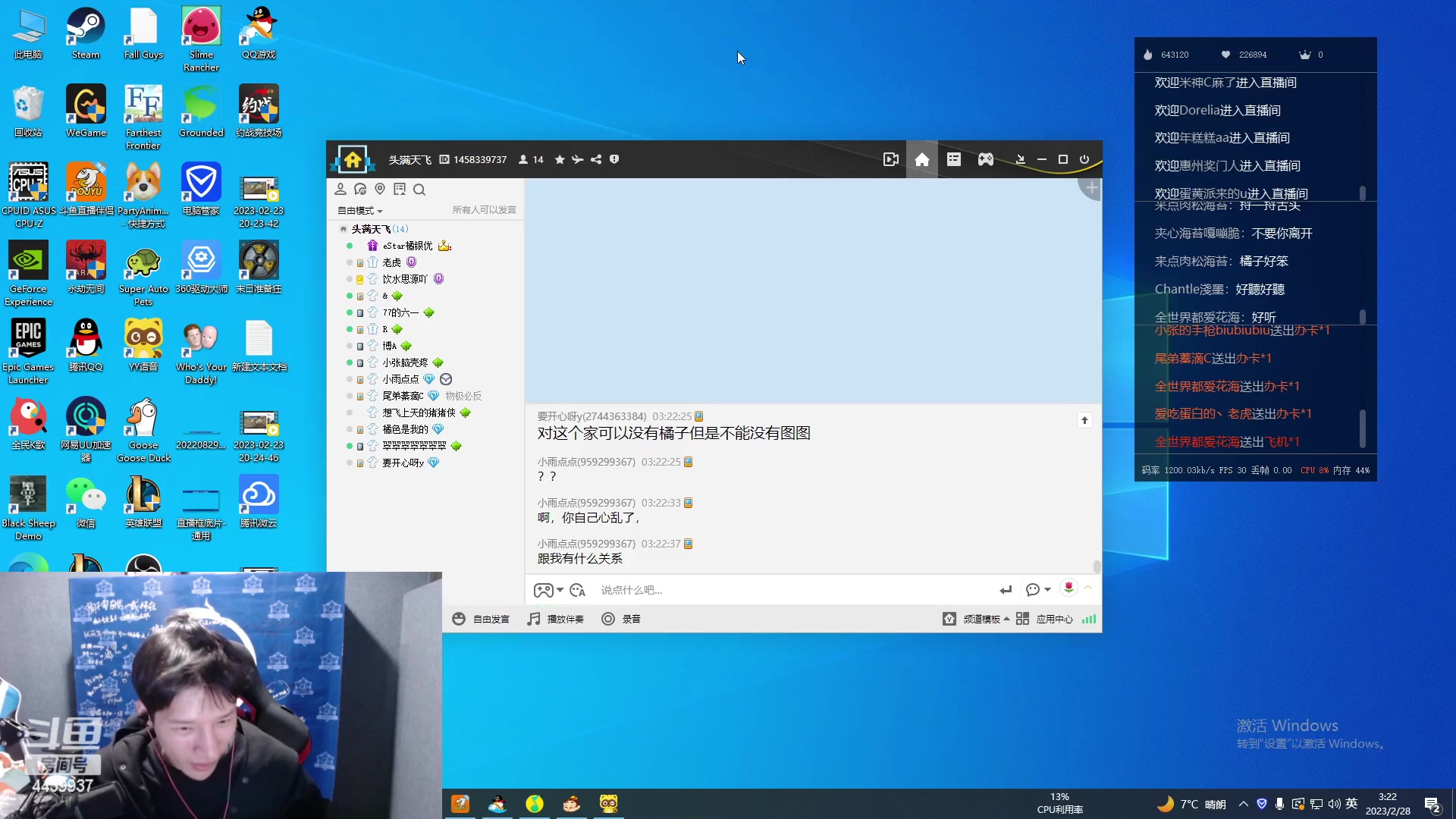
Task: Select the home tab icon in YY title bar
Action: click(922, 159)
